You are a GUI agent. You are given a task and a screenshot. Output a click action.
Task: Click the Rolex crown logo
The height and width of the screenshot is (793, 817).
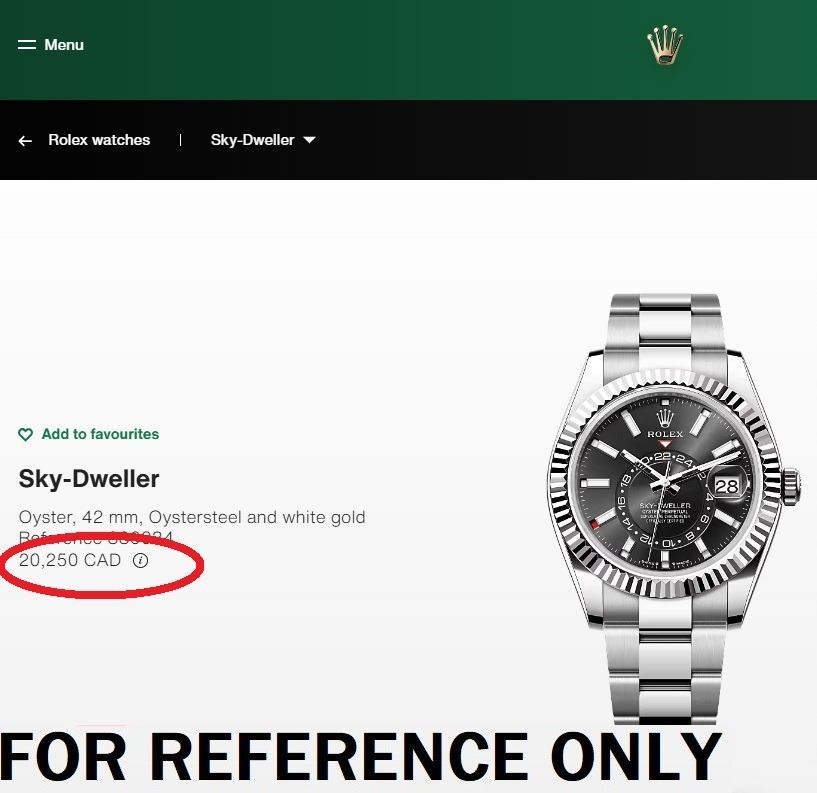(x=664, y=46)
